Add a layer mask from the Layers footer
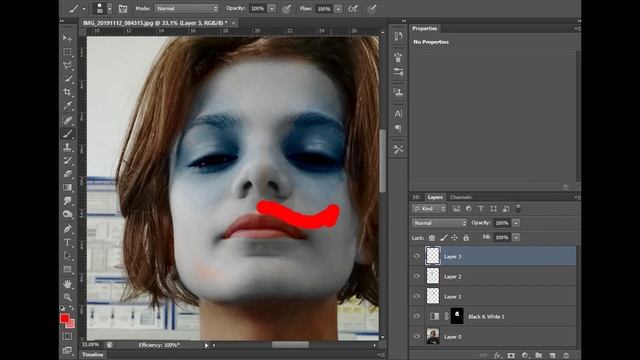This screenshot has width=640, height=360. pos(511,356)
